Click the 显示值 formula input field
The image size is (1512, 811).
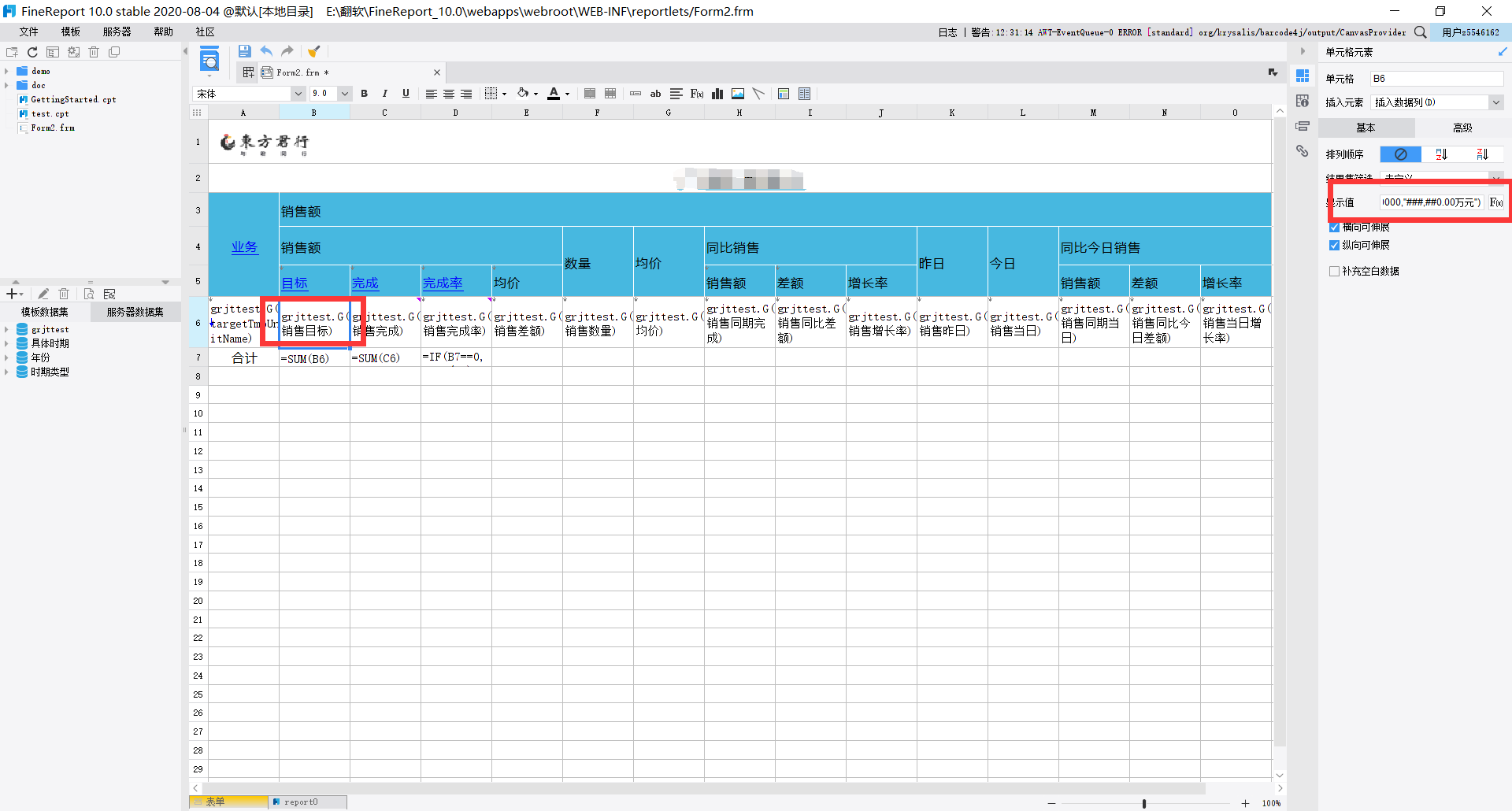point(1432,202)
